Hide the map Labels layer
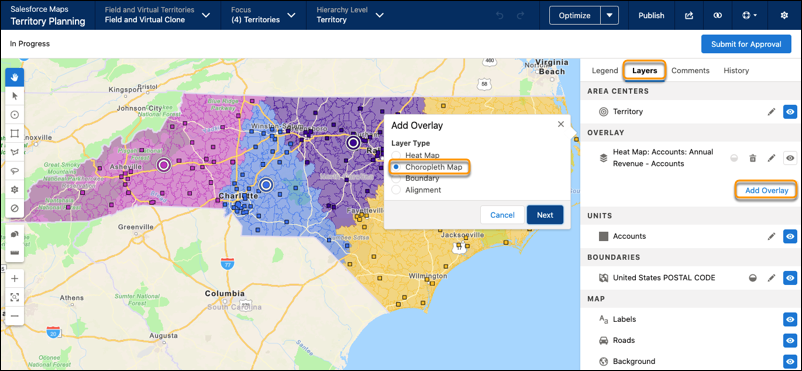802x371 pixels. (790, 319)
